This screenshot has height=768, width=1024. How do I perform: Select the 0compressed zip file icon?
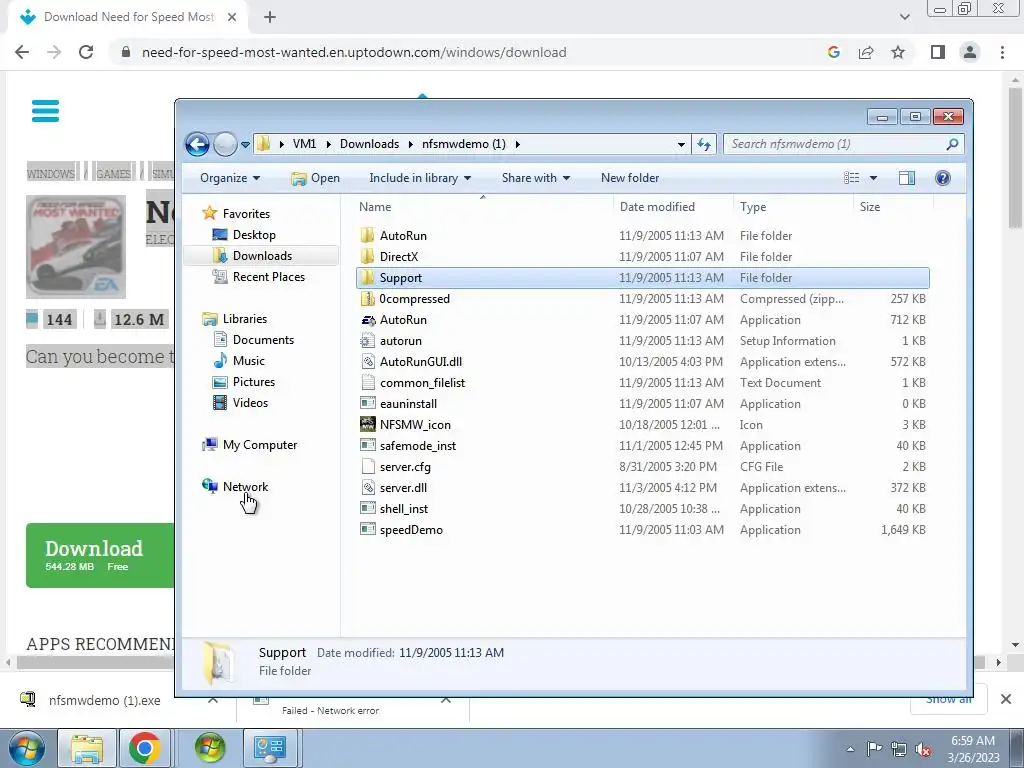pos(368,298)
